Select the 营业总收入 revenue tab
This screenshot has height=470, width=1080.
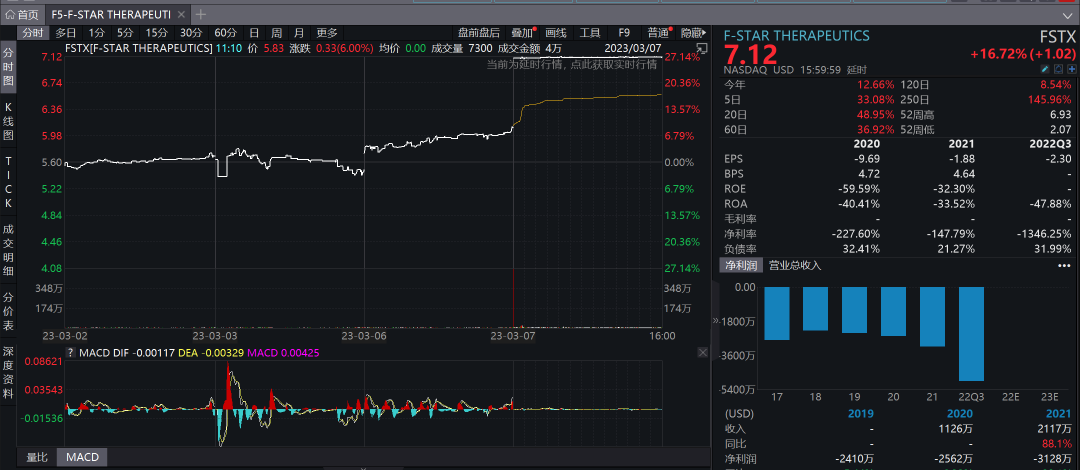[795, 265]
